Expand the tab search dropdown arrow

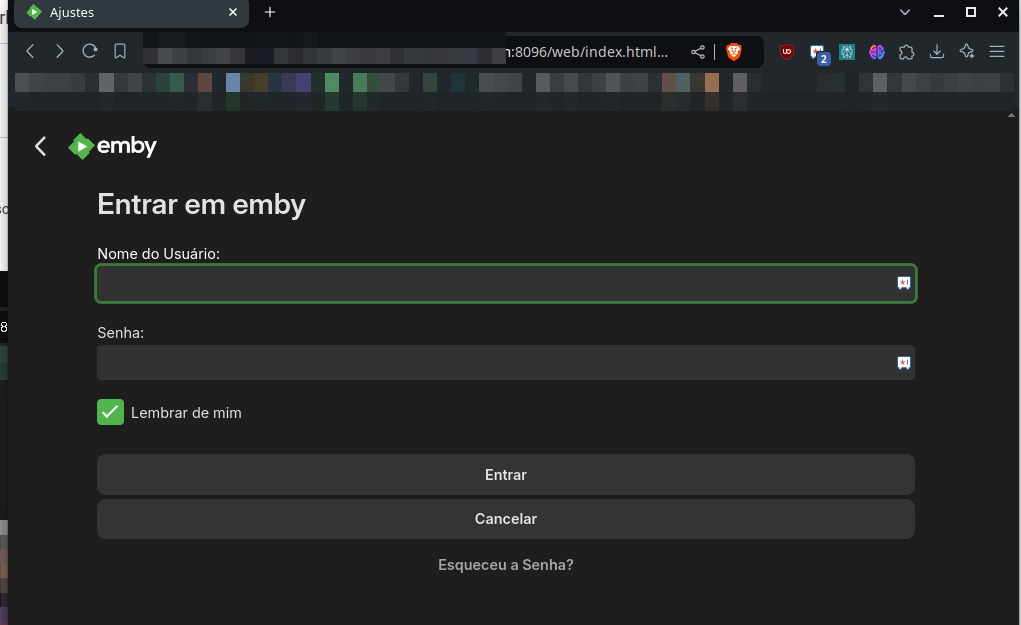[905, 12]
